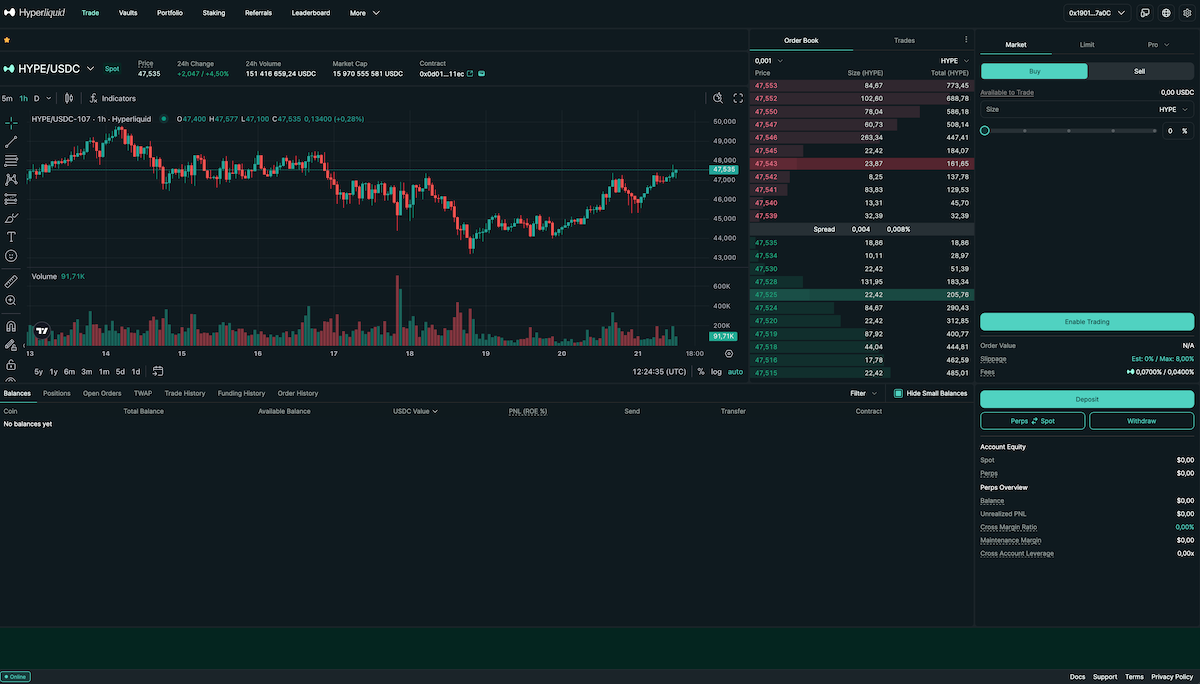Select the brush drawing tool

[x=11, y=217]
